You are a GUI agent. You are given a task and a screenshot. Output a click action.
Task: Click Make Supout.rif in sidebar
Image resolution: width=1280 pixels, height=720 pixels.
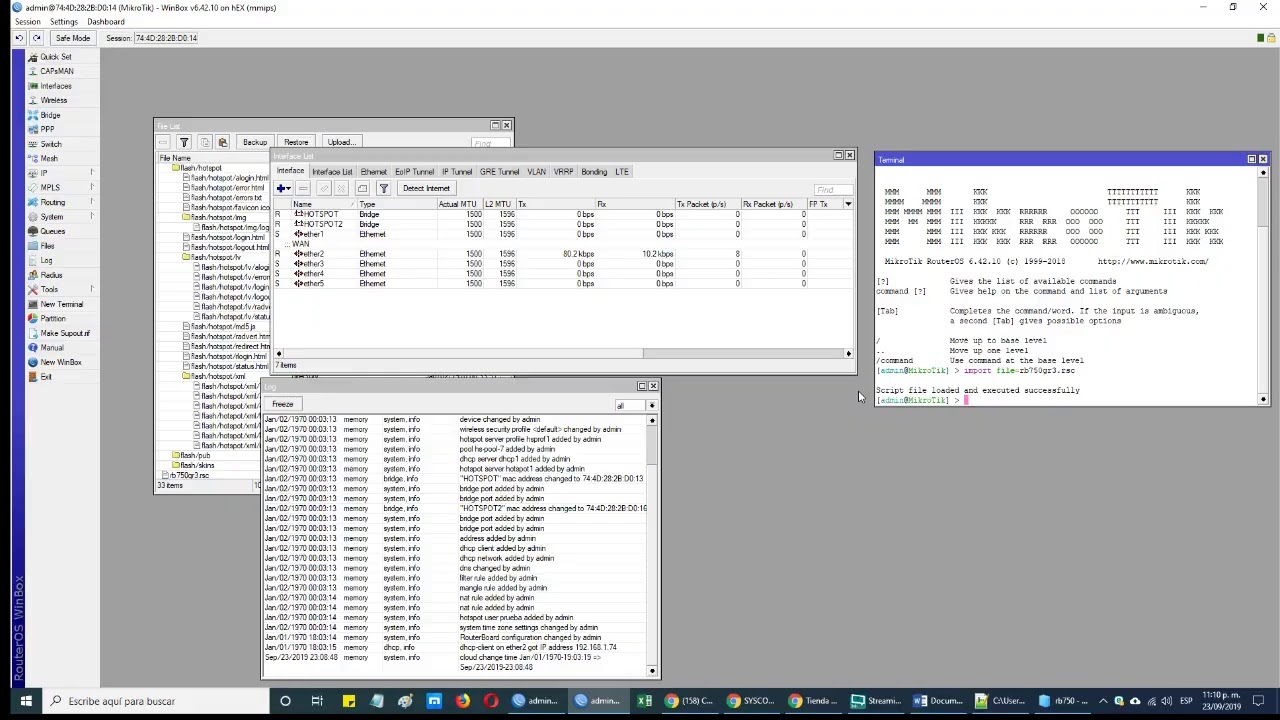pos(64,333)
